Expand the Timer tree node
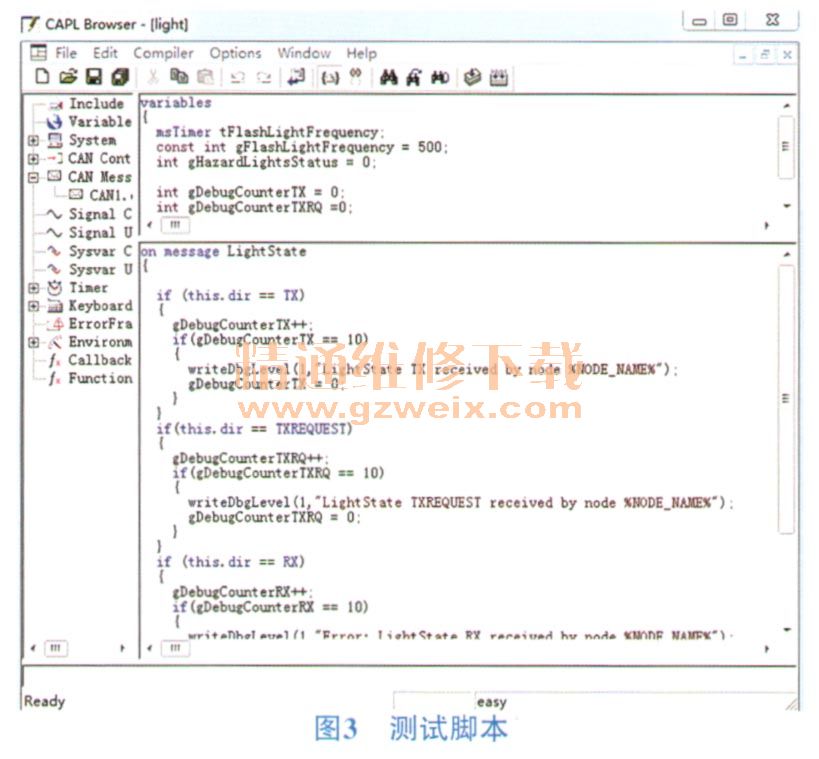Screen dimensions: 819x759 (33, 288)
